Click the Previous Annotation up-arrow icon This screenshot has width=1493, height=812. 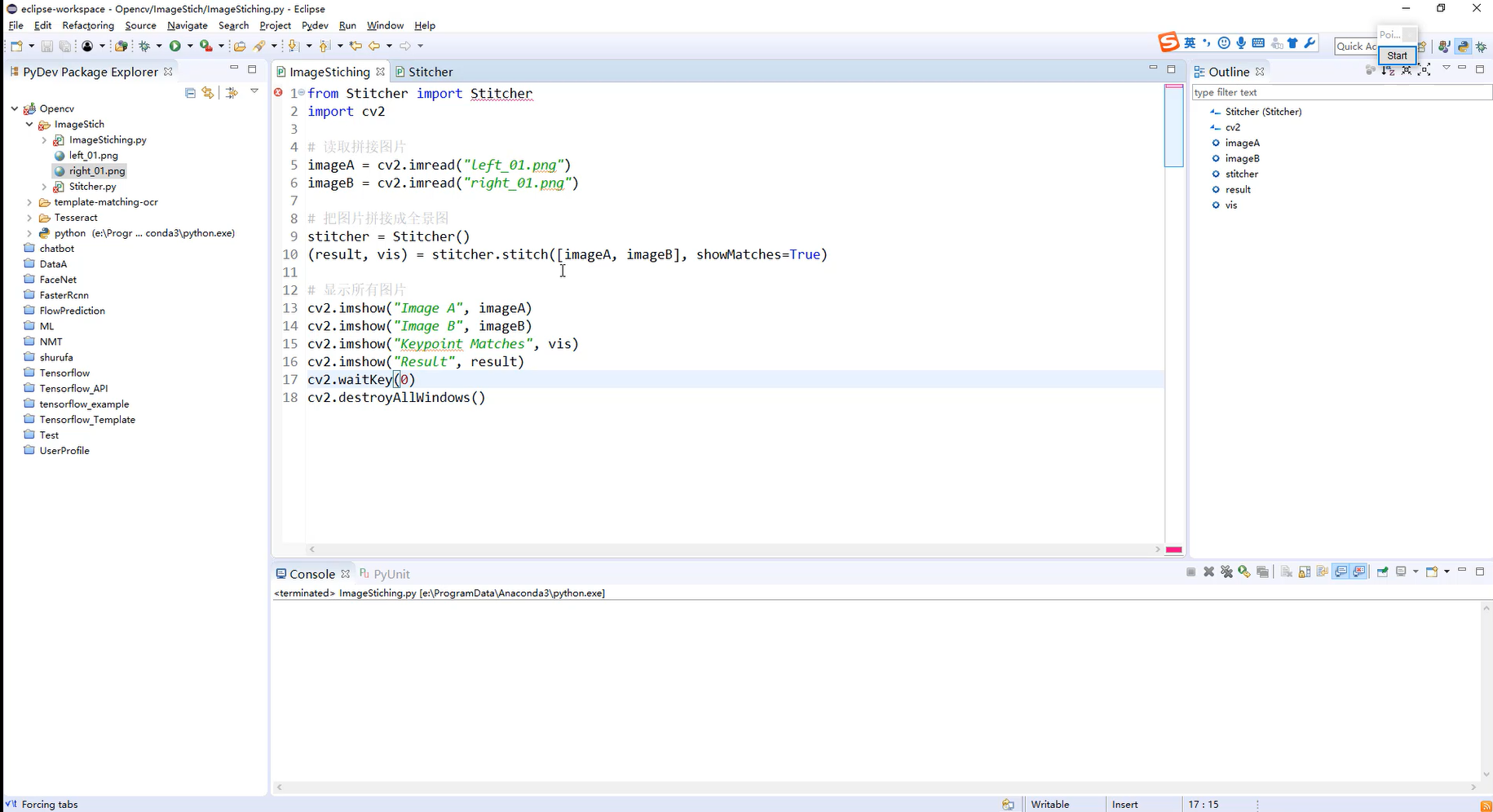coord(325,46)
